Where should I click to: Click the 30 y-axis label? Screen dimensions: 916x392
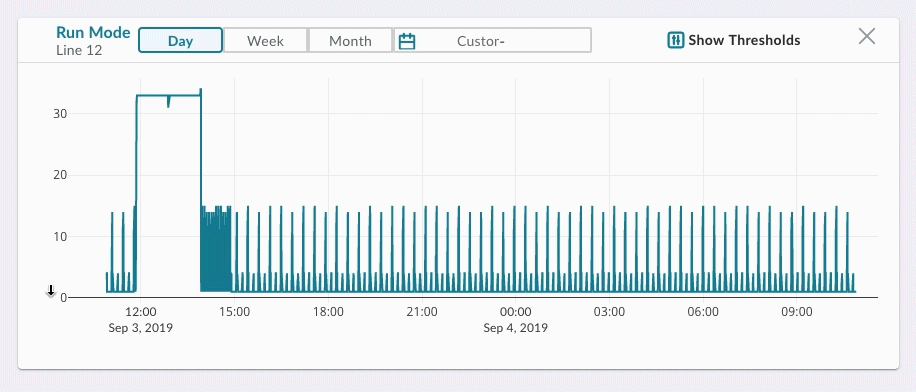pos(60,113)
